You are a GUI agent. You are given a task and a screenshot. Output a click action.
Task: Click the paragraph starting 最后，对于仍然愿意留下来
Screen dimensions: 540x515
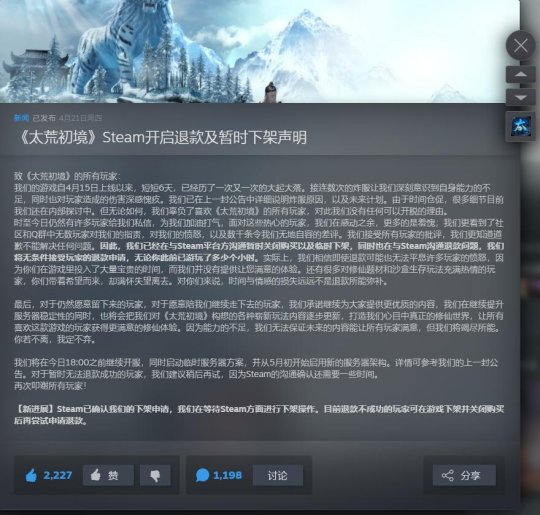[259, 322]
